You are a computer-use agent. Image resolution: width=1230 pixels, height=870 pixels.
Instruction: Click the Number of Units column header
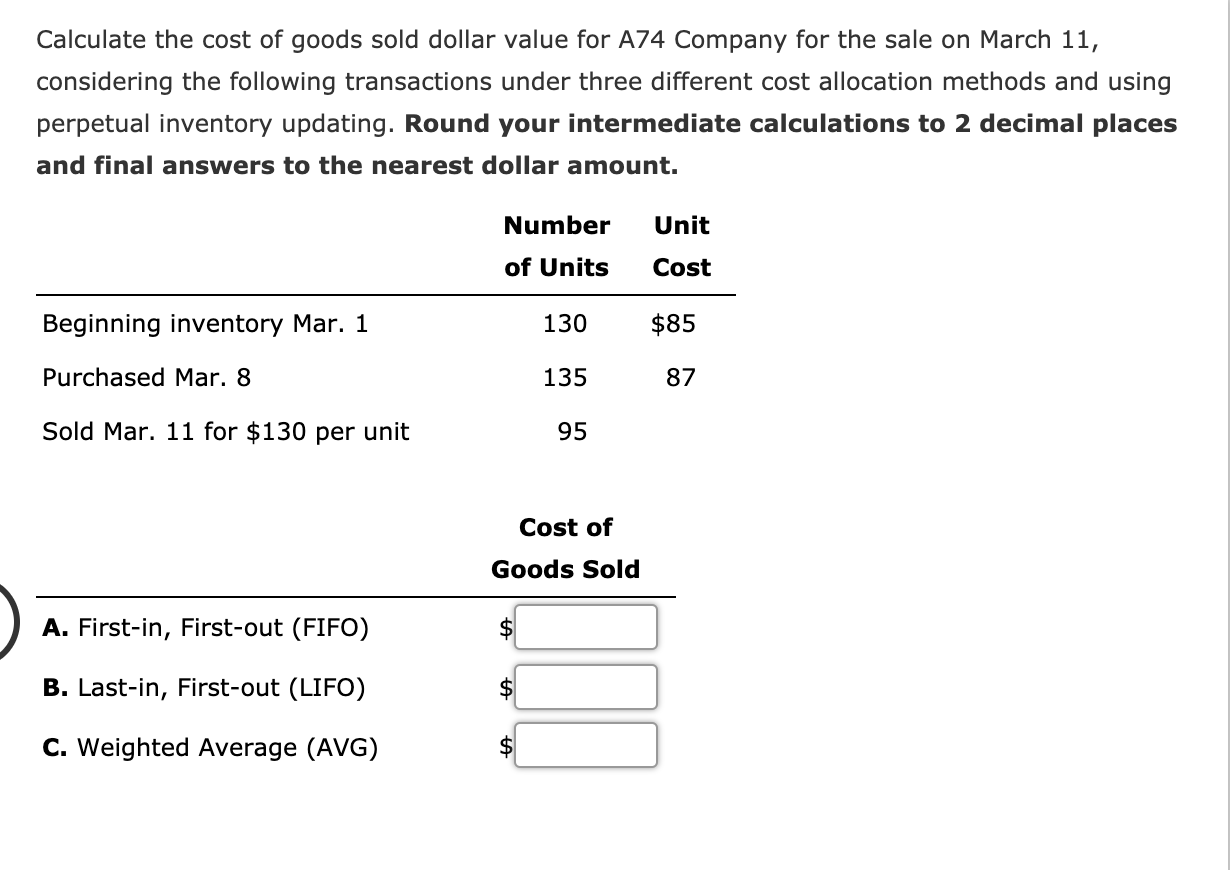(x=556, y=246)
